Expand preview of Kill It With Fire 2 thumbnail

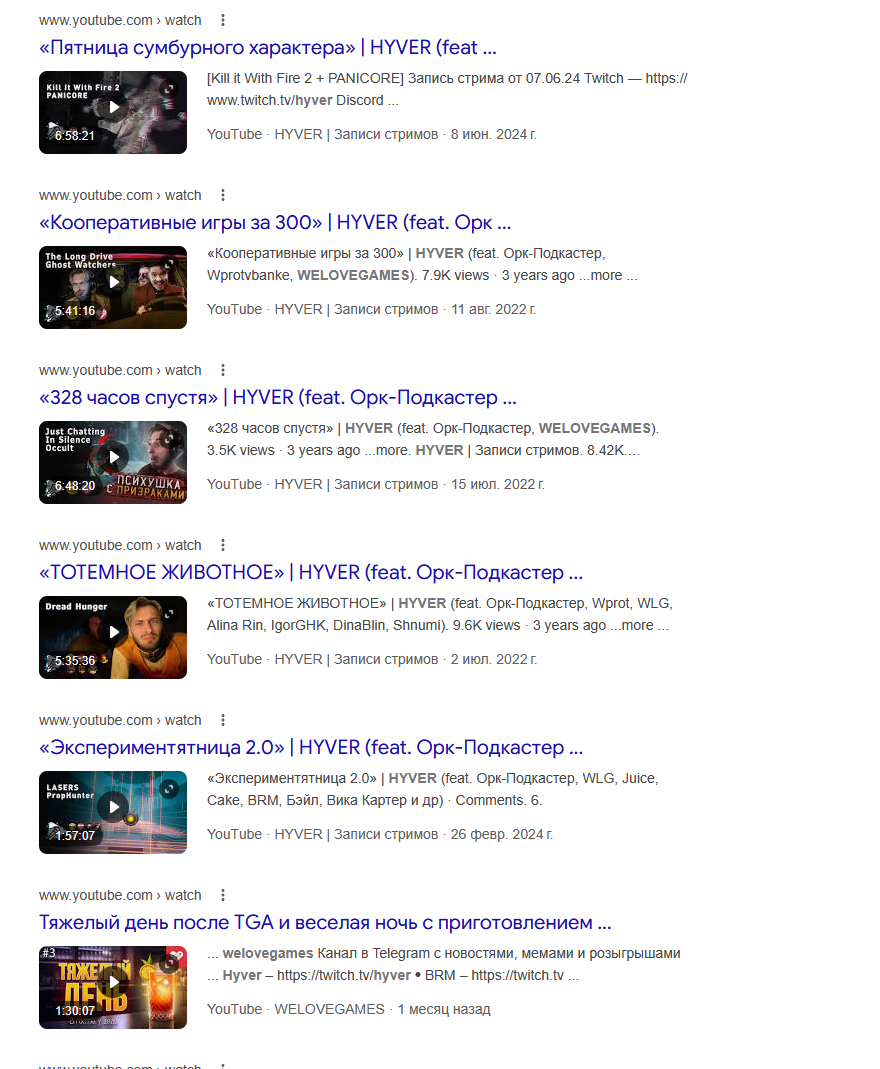click(168, 89)
